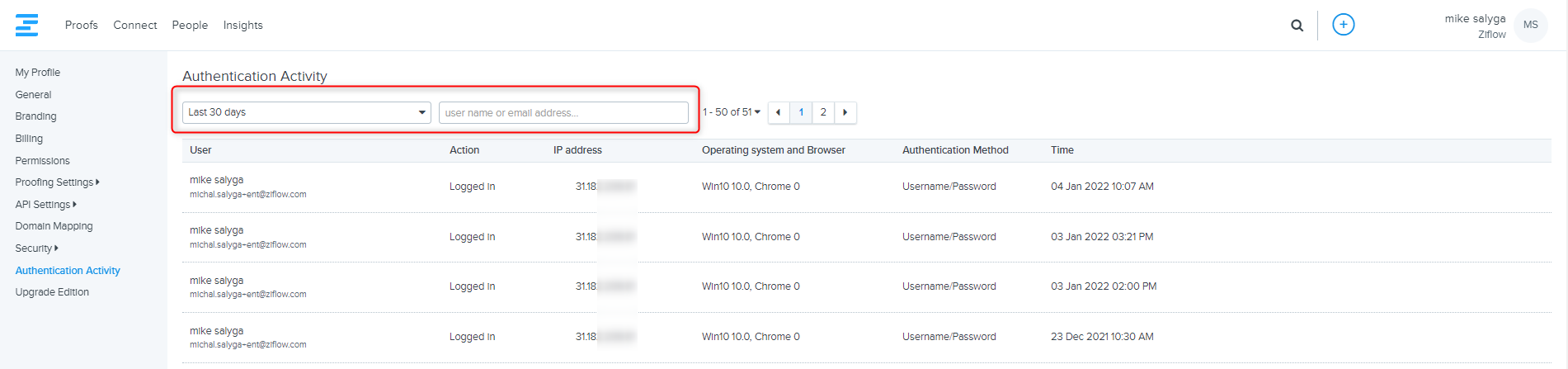Open My Profile settings link
This screenshot has width=1568, height=369.
click(x=37, y=73)
